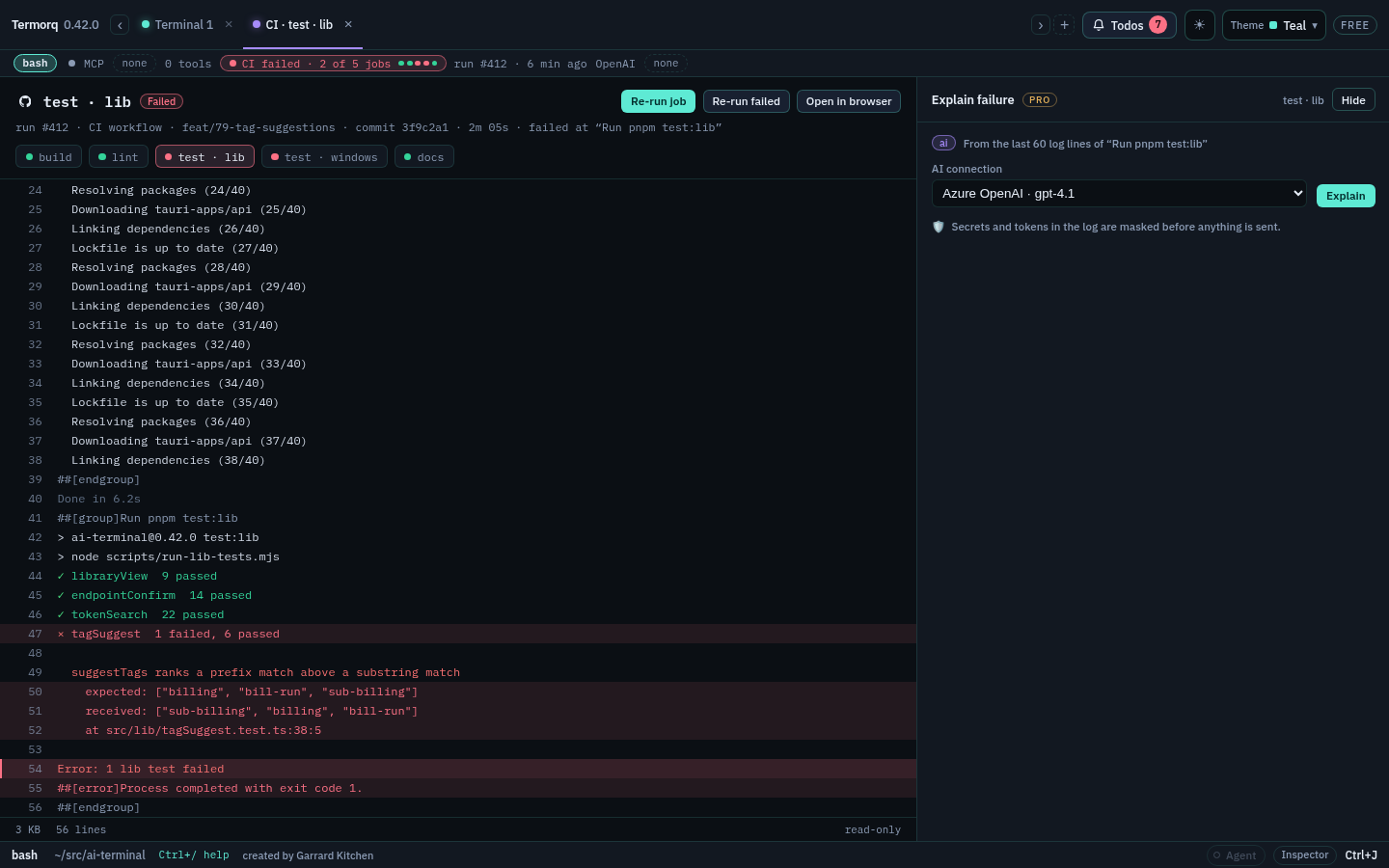Click the ~/src/ai-terminal path in status bar

pyautogui.click(x=100, y=855)
